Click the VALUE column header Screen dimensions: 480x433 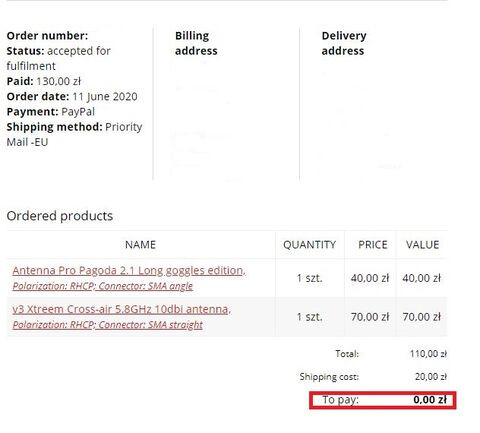pyautogui.click(x=422, y=245)
